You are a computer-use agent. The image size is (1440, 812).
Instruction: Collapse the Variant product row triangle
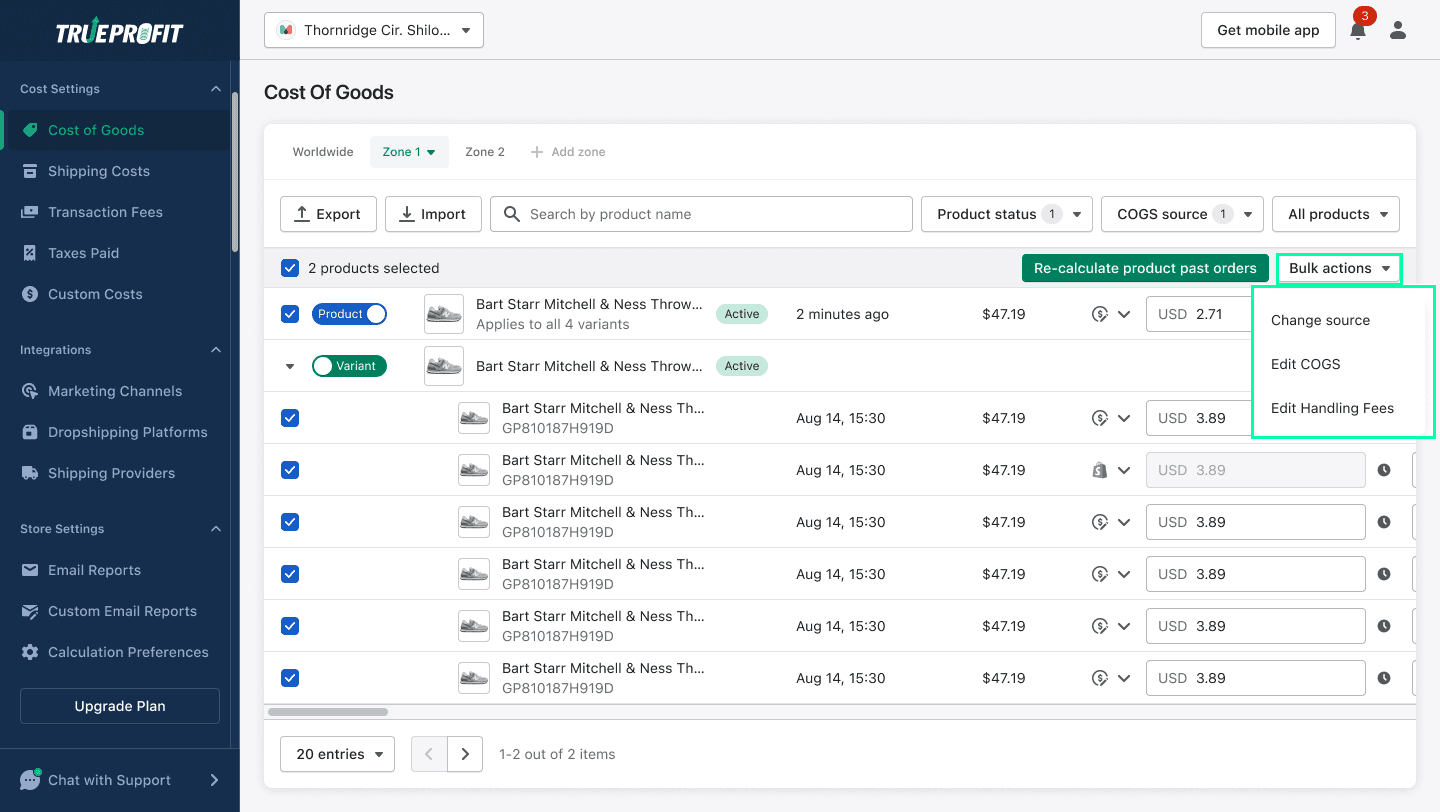click(x=290, y=366)
